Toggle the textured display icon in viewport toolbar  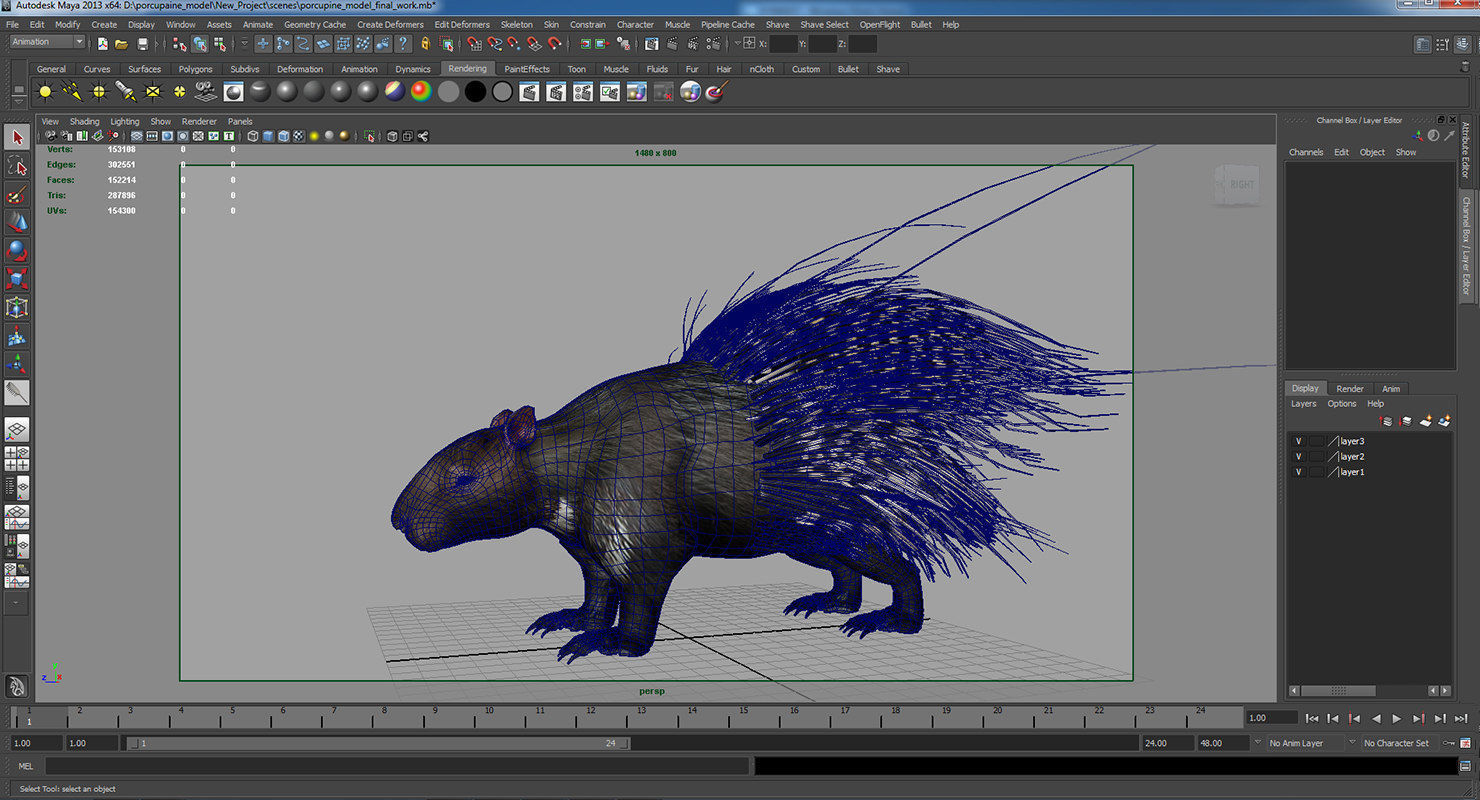[x=298, y=136]
